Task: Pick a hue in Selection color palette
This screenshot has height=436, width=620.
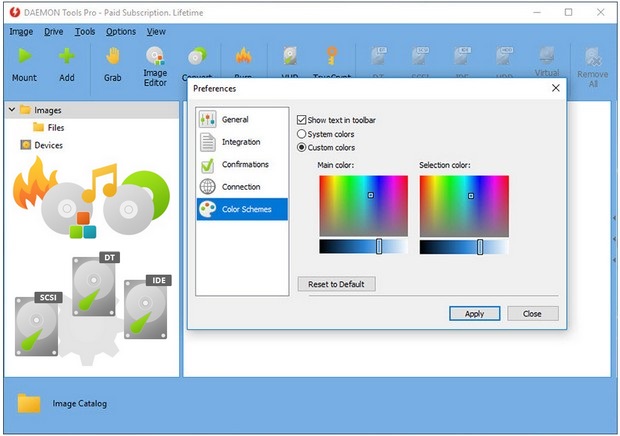Action: (464, 206)
